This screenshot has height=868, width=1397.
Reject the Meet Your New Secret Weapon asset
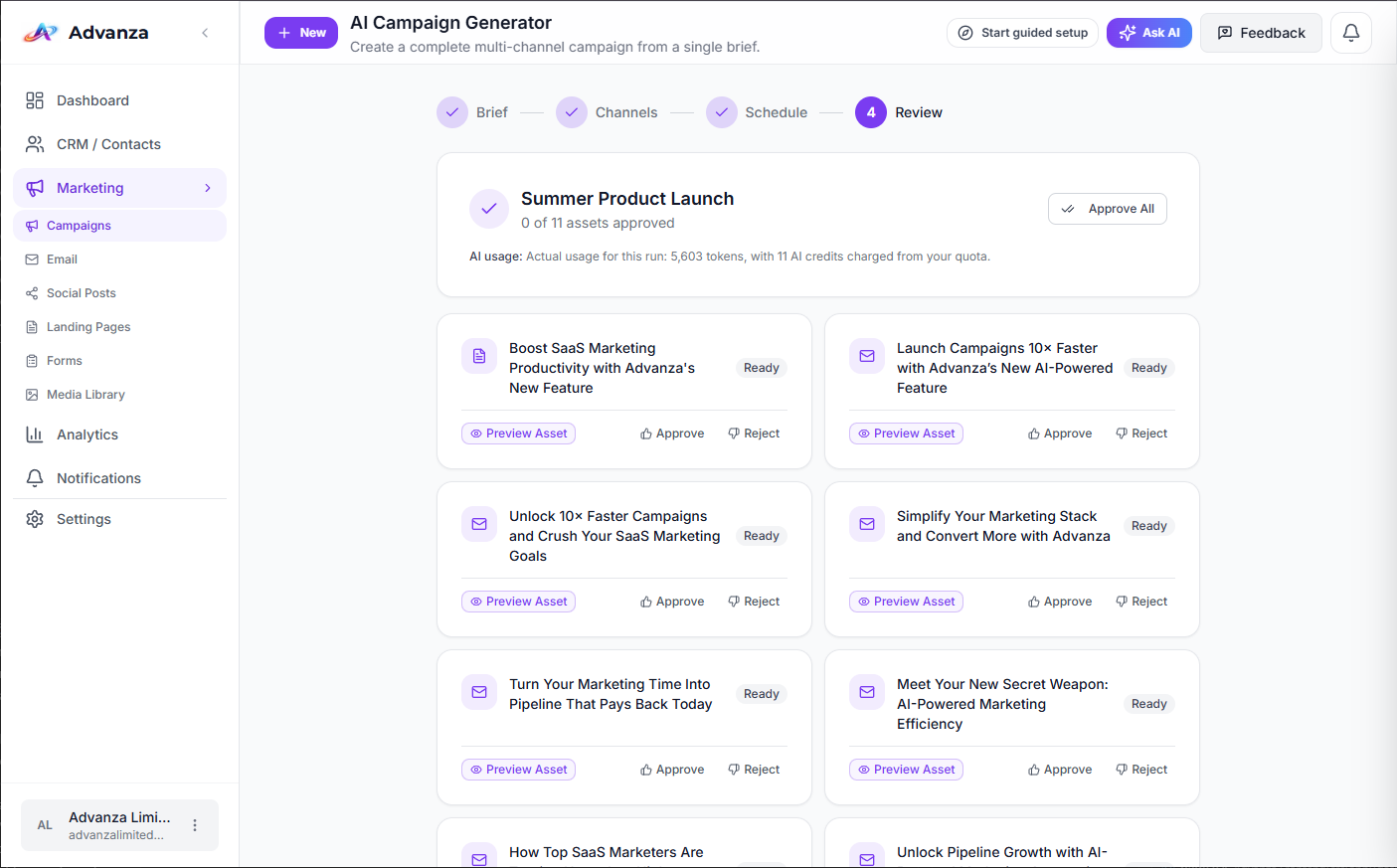pyautogui.click(x=1141, y=770)
